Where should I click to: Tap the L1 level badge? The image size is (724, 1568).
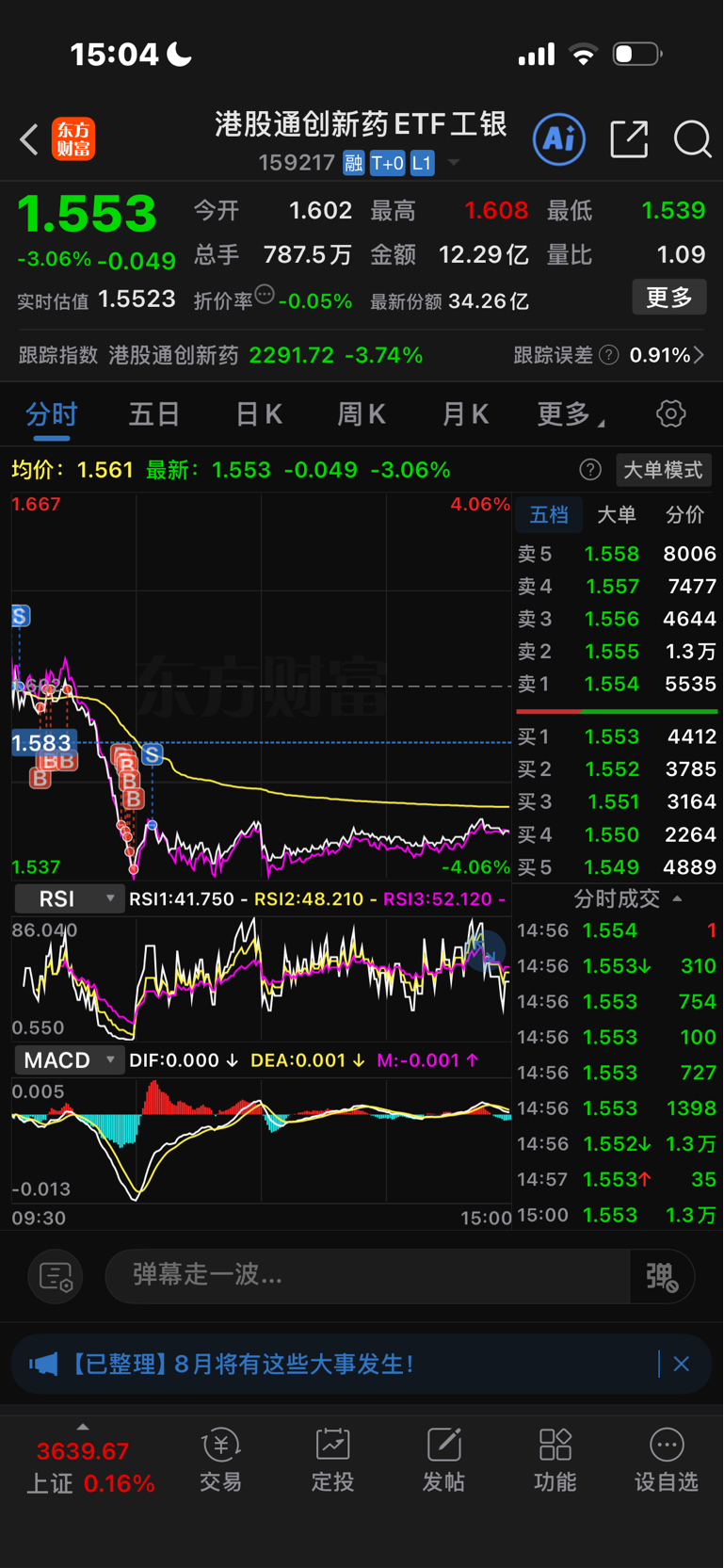[x=422, y=163]
